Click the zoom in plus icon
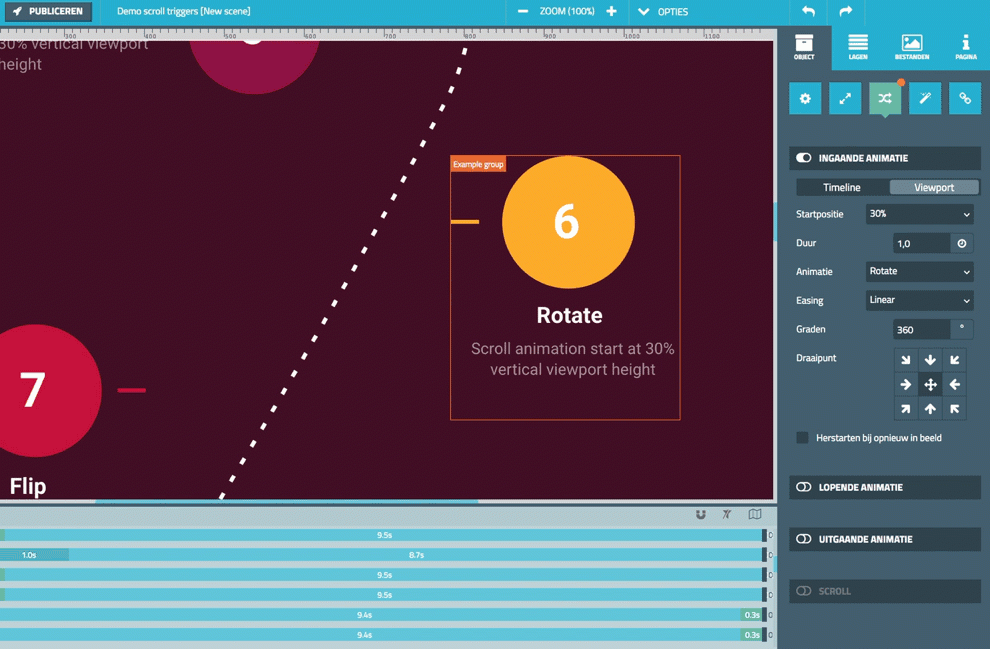The width and height of the screenshot is (990, 649). (612, 12)
